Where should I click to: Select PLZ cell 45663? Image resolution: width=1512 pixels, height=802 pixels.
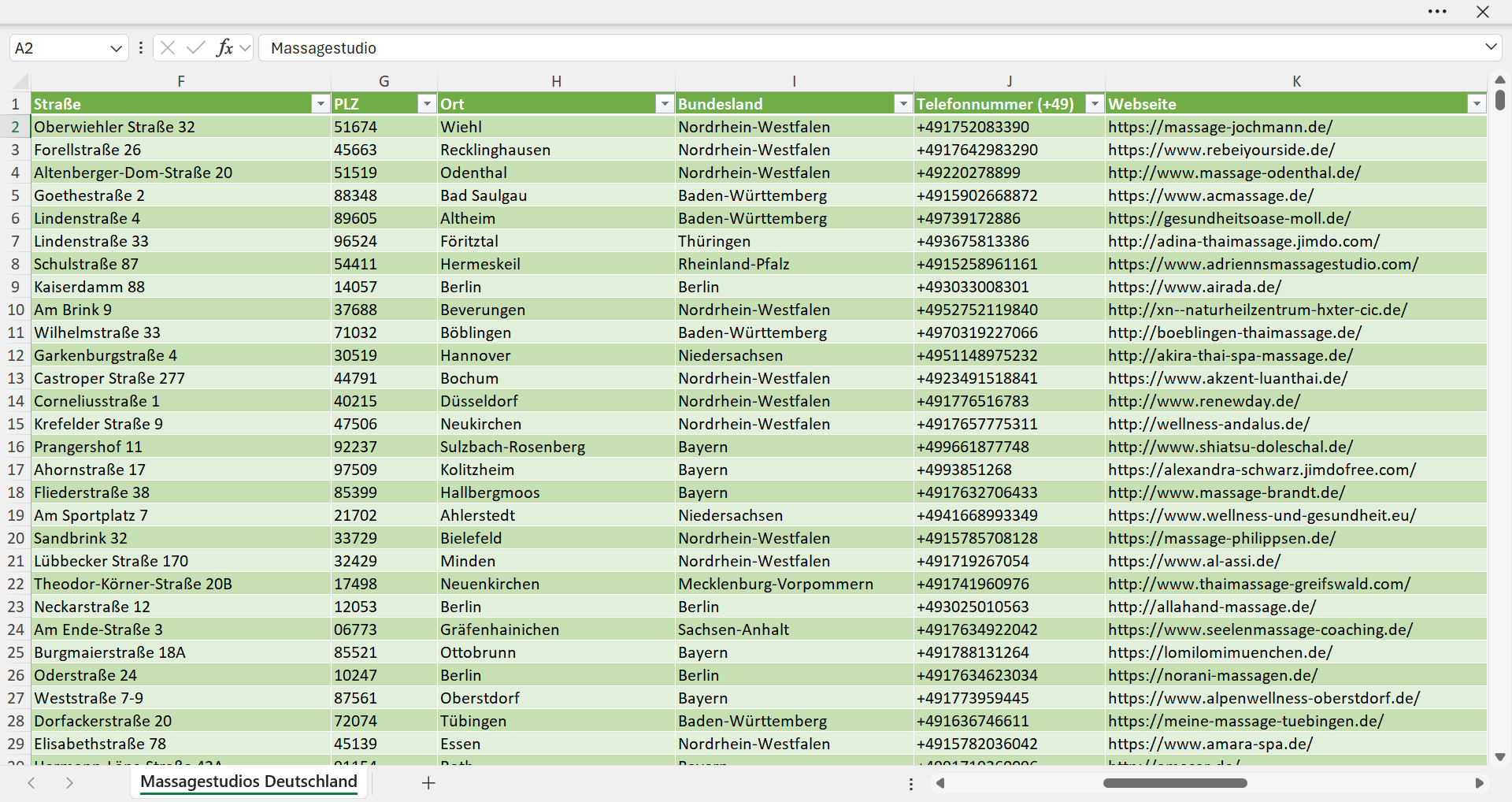(384, 150)
